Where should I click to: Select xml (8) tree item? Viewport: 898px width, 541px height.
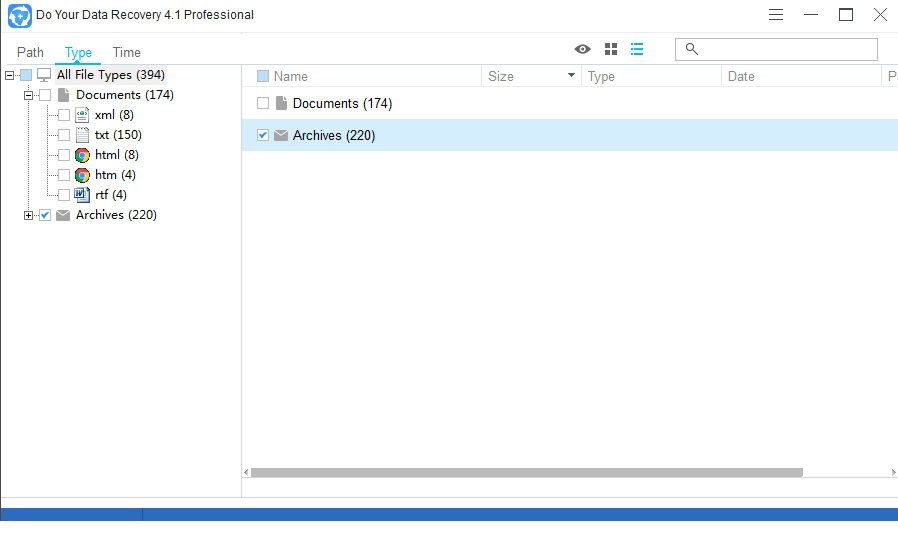(115, 115)
